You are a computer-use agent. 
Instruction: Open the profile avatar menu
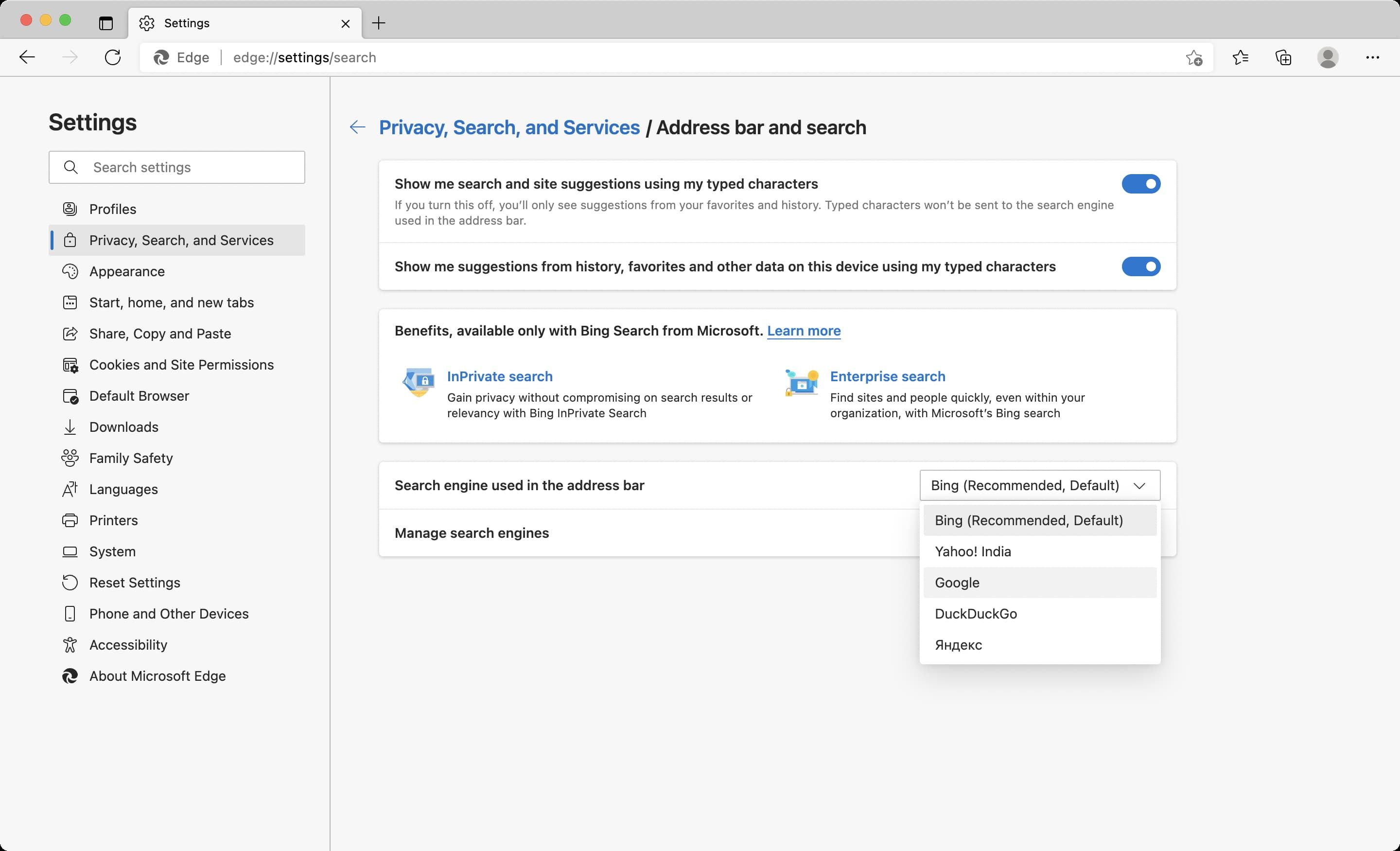tap(1328, 57)
